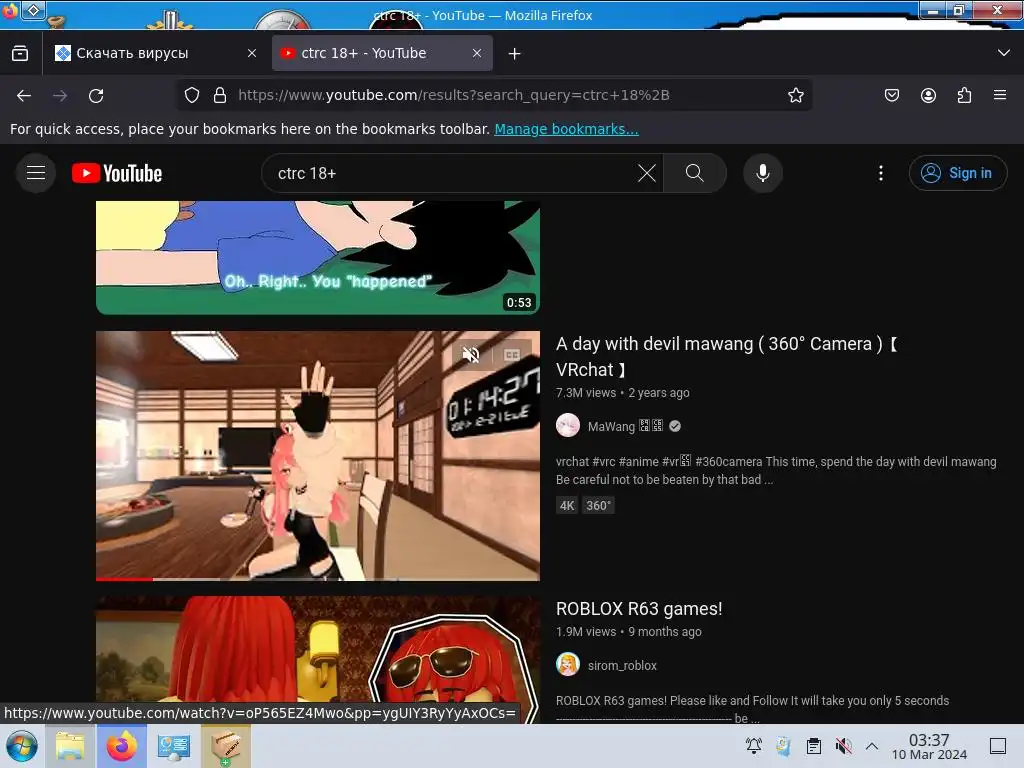This screenshot has height=768, width=1024.
Task: Click inside the YouTube search box
Action: [451, 173]
